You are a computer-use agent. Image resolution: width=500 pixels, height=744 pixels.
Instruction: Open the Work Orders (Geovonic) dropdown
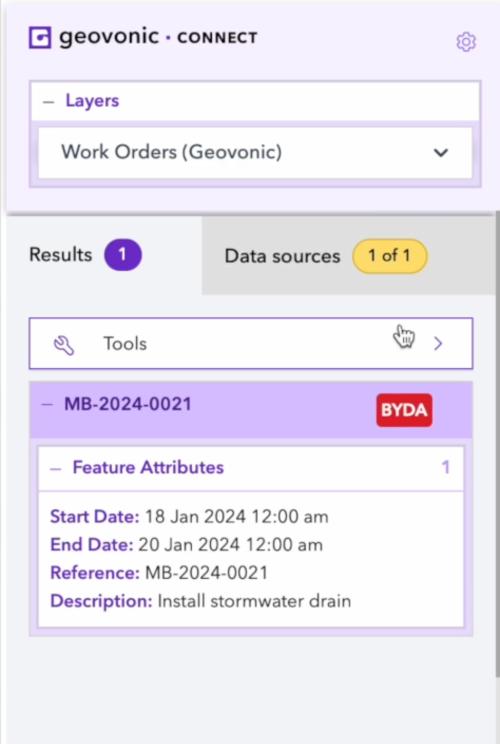tap(255, 152)
